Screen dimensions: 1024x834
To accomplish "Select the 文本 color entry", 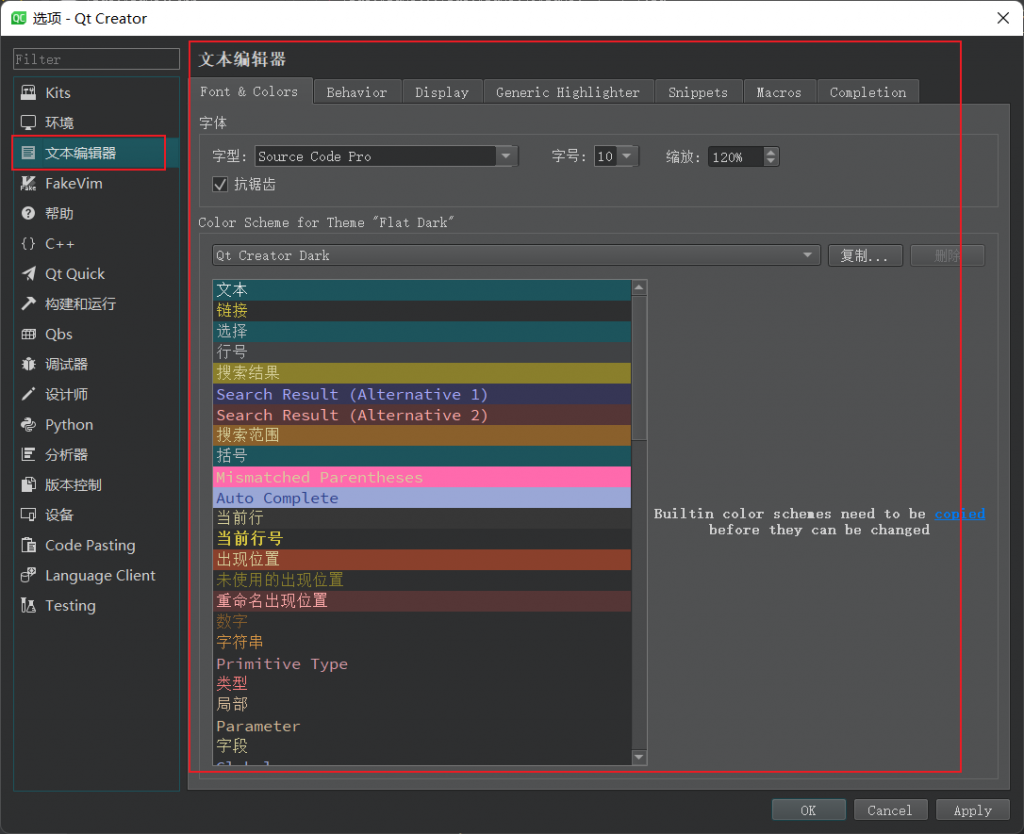I will tap(422, 290).
